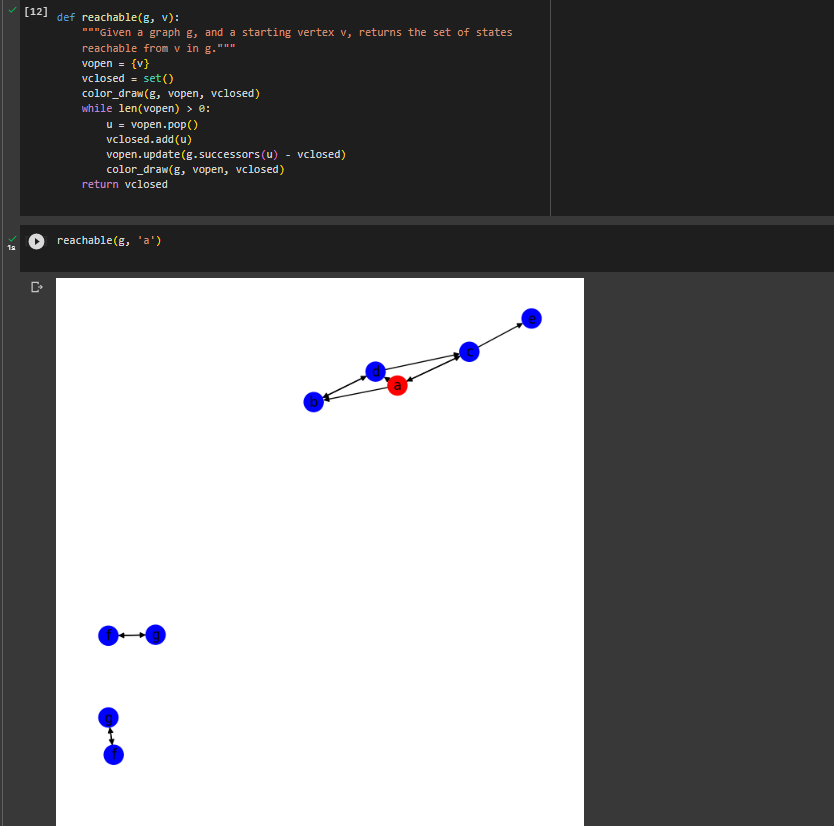Click the cell output indicator icon
This screenshot has height=826, width=834.
pos(36,286)
